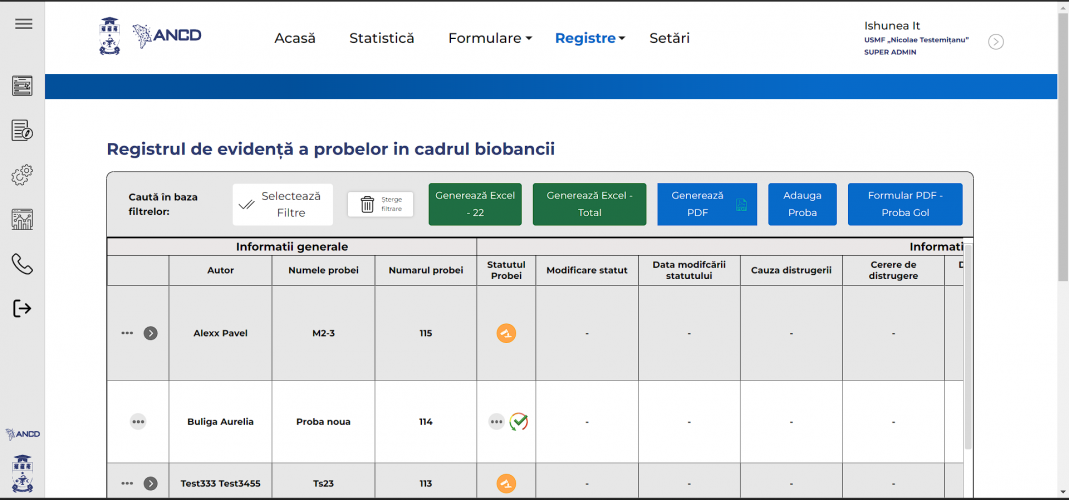The image size is (1069, 500).
Task: Open the forms list sidebar icon
Action: 22,86
